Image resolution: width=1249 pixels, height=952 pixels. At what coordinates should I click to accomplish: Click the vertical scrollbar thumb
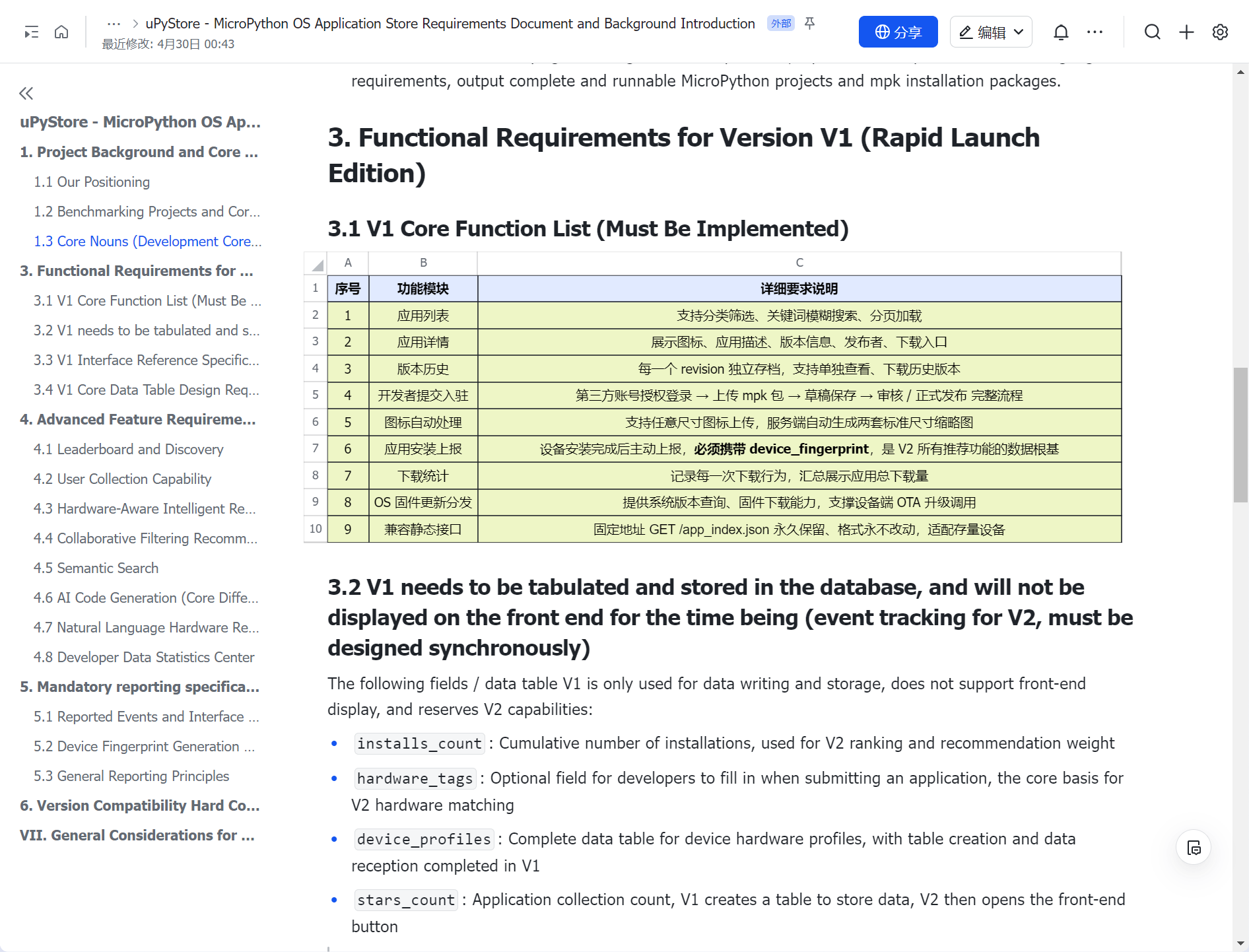tap(1240, 435)
